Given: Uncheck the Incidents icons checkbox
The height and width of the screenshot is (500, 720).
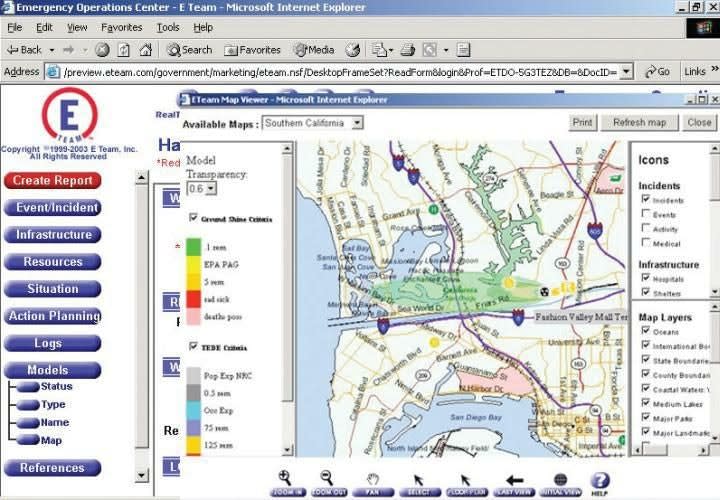Looking at the screenshot, I should pyautogui.click(x=644, y=200).
